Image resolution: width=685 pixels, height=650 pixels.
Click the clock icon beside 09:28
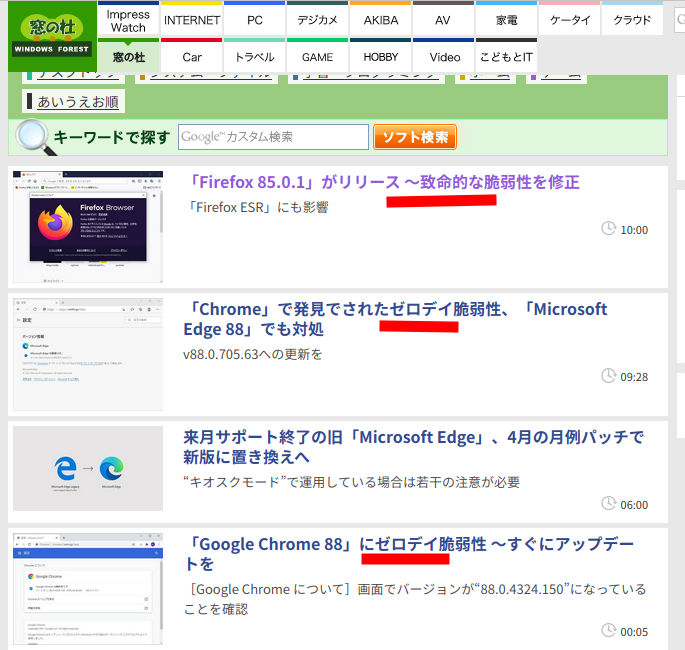(x=608, y=376)
